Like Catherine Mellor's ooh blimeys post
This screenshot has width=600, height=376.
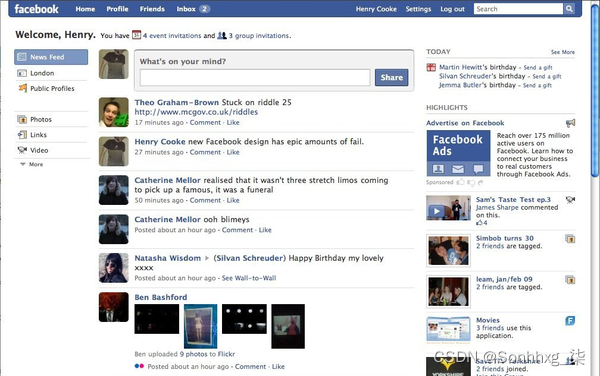point(265,230)
